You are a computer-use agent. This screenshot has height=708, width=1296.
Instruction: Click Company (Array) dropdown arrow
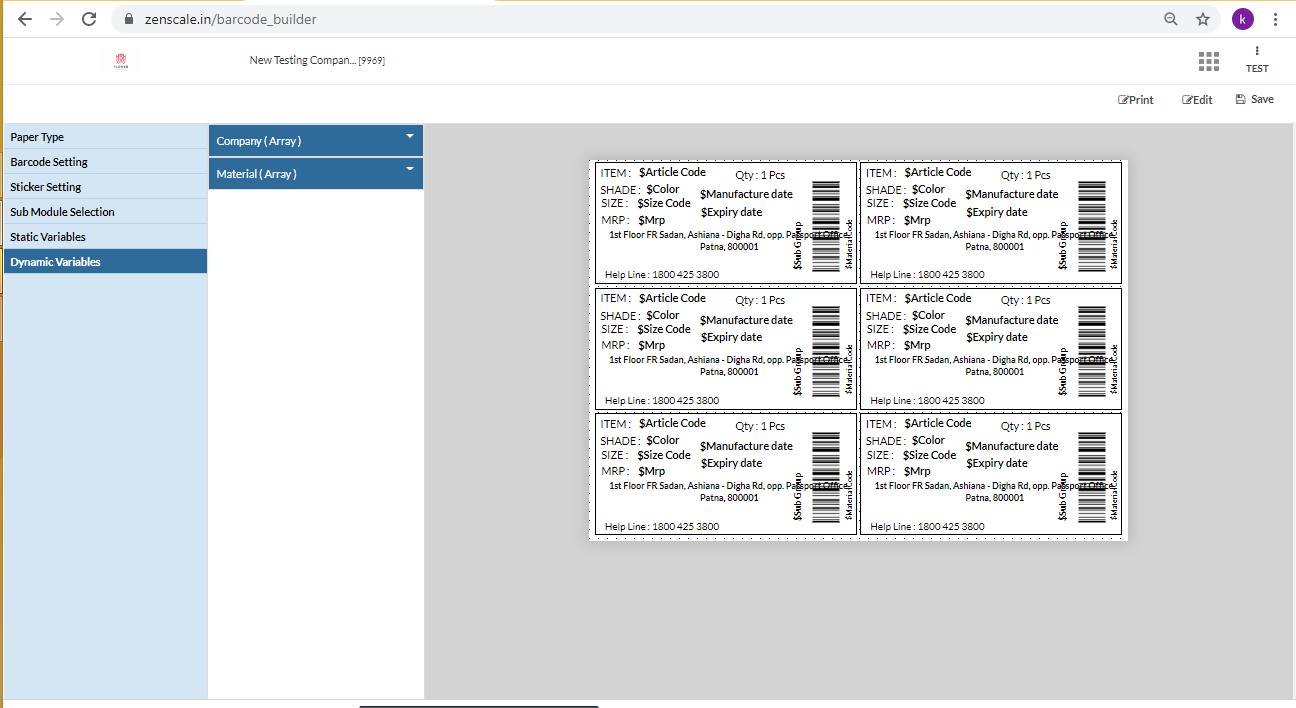pos(409,136)
